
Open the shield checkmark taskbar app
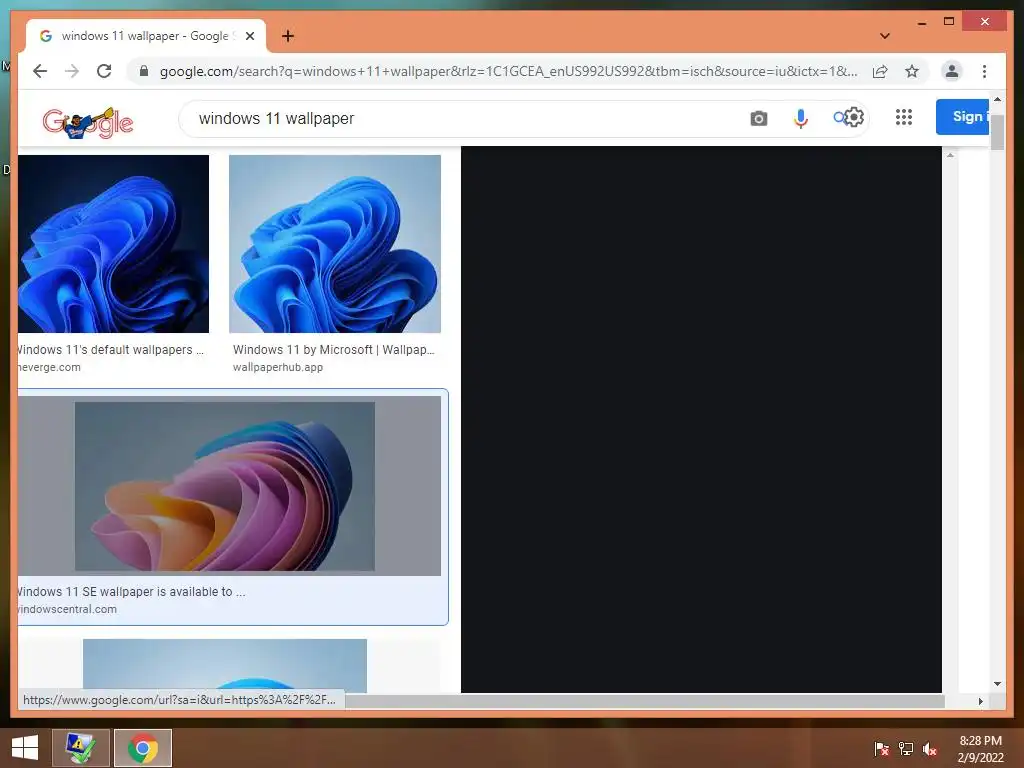[x=81, y=748]
